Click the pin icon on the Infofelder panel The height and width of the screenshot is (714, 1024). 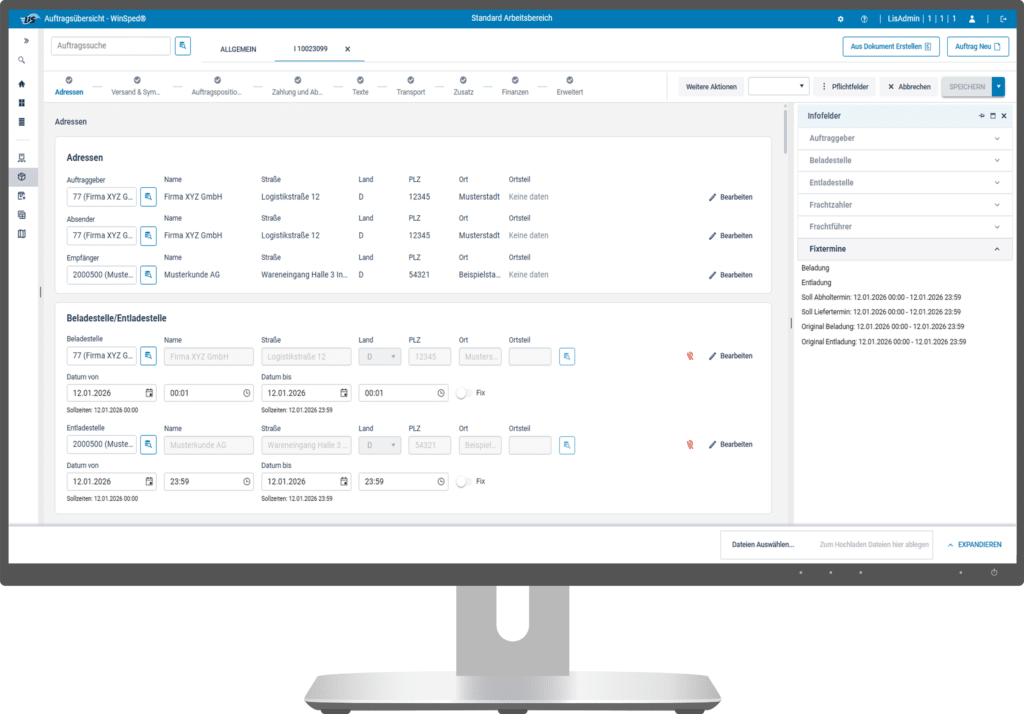(981, 115)
